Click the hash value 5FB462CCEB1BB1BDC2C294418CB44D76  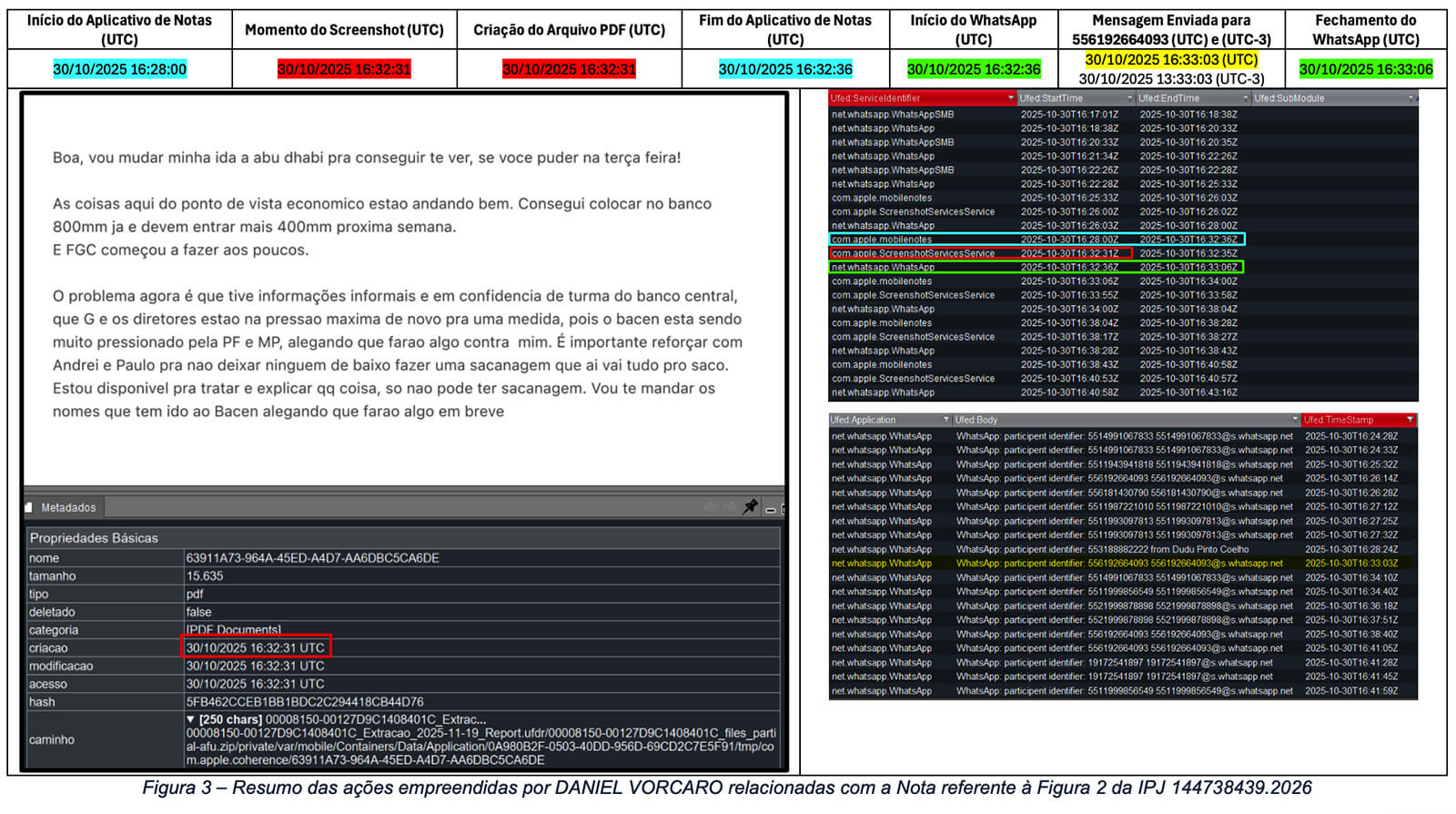tap(305, 702)
